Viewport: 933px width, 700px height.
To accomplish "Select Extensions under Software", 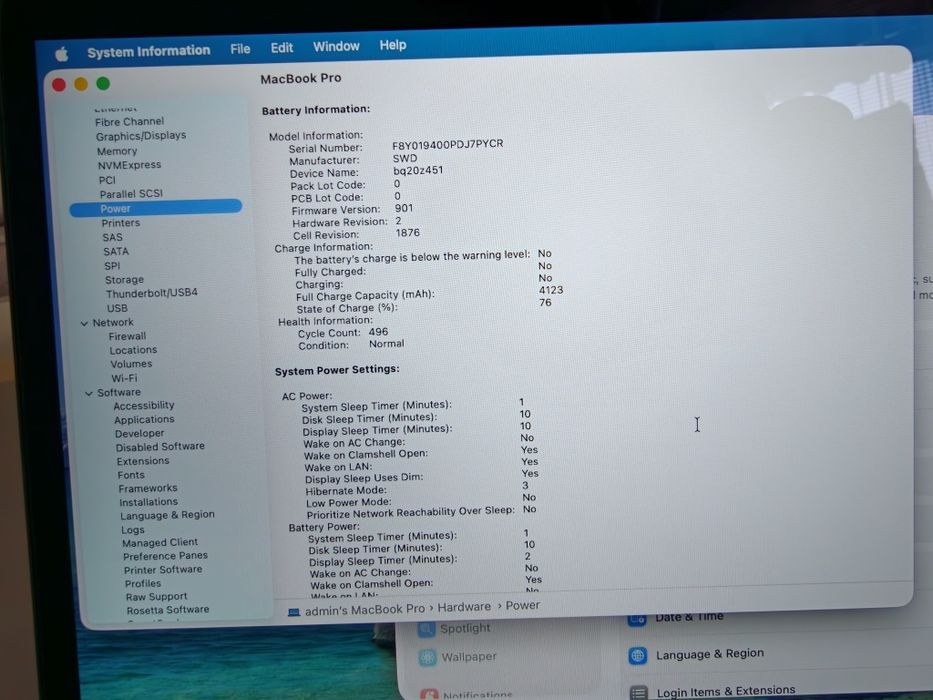I will (143, 461).
